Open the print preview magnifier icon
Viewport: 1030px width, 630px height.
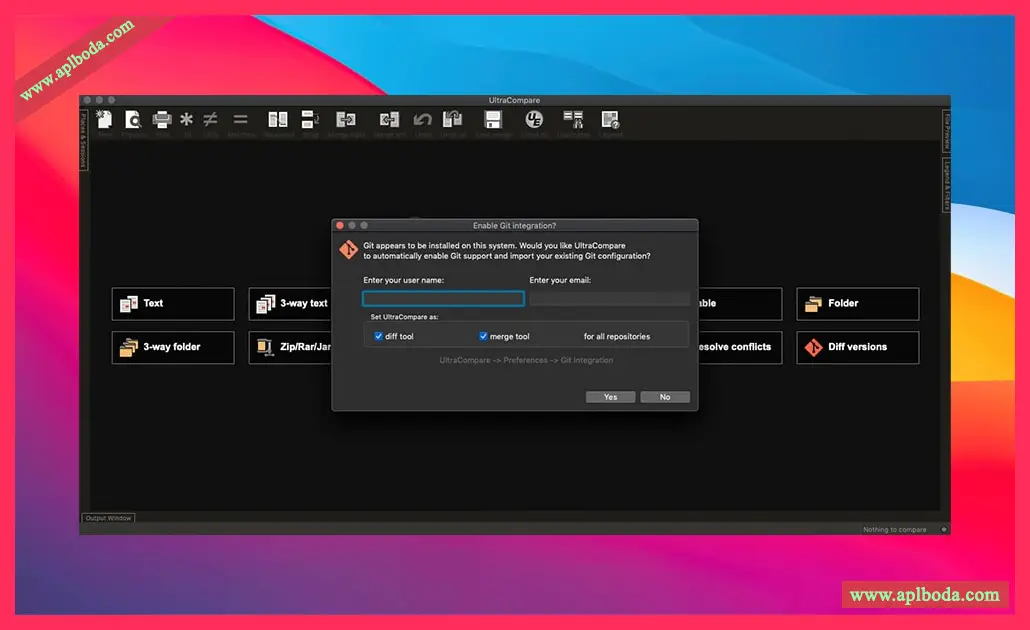point(133,120)
